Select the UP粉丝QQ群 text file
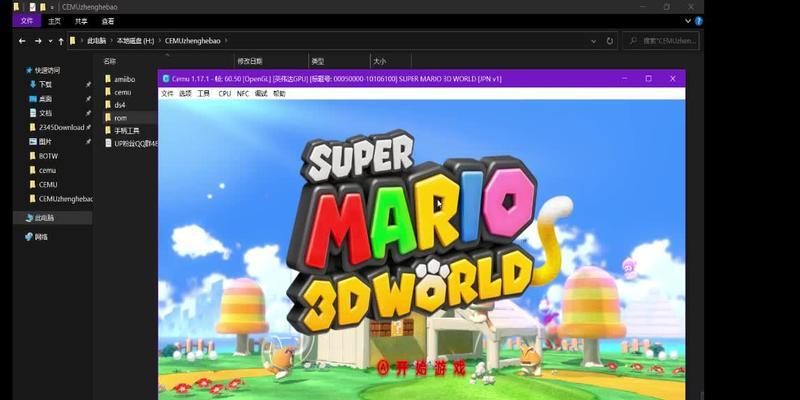 click(x=131, y=144)
